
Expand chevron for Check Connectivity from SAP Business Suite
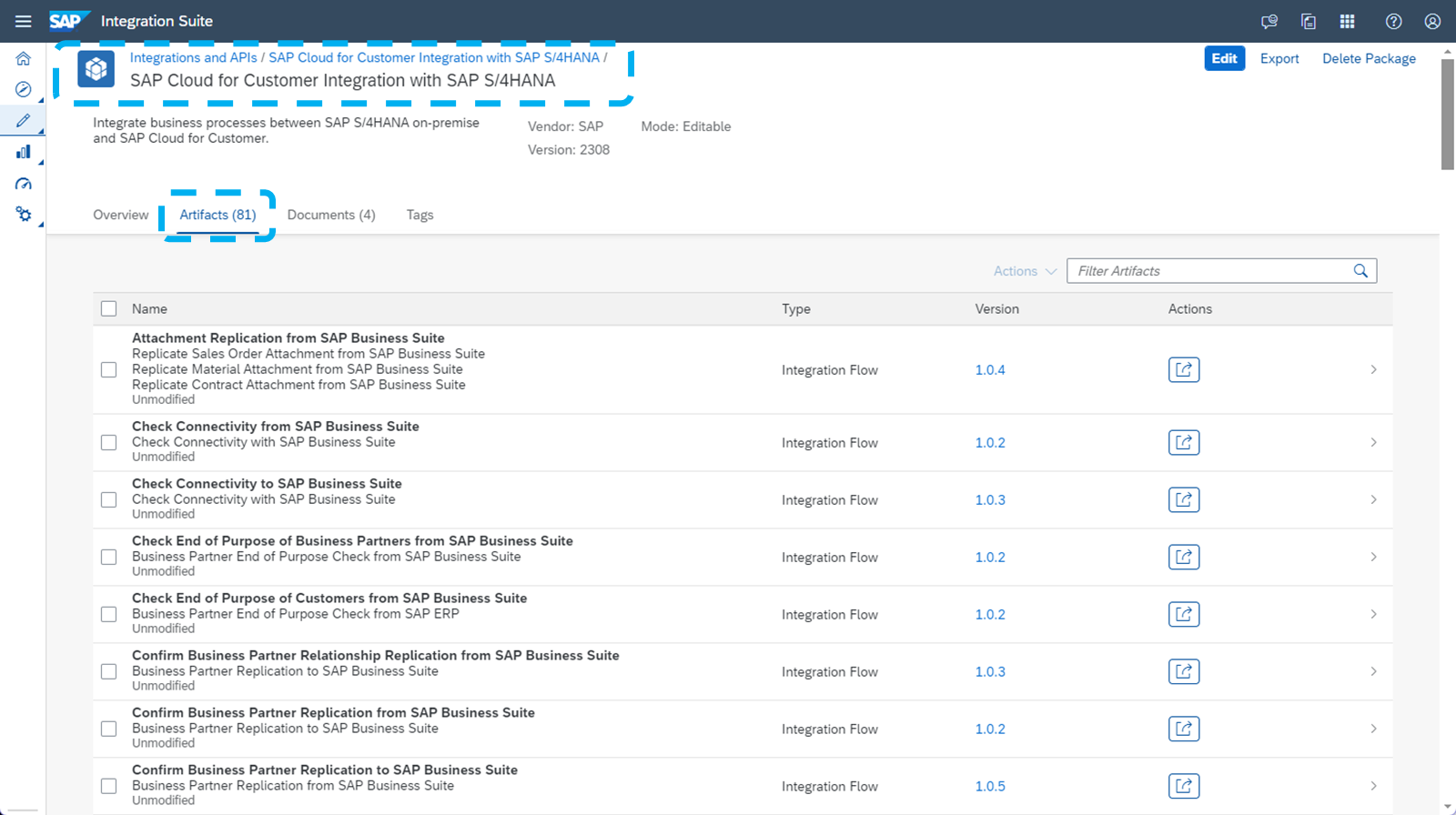(x=1373, y=443)
